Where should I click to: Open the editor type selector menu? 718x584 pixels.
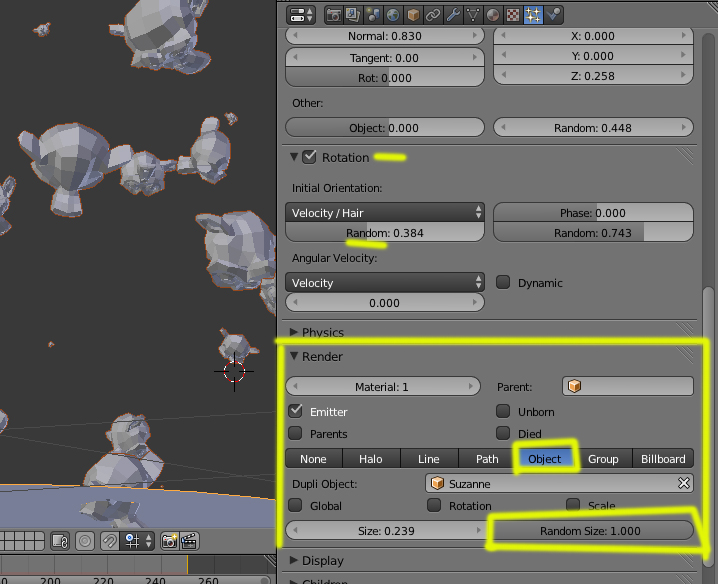click(301, 15)
